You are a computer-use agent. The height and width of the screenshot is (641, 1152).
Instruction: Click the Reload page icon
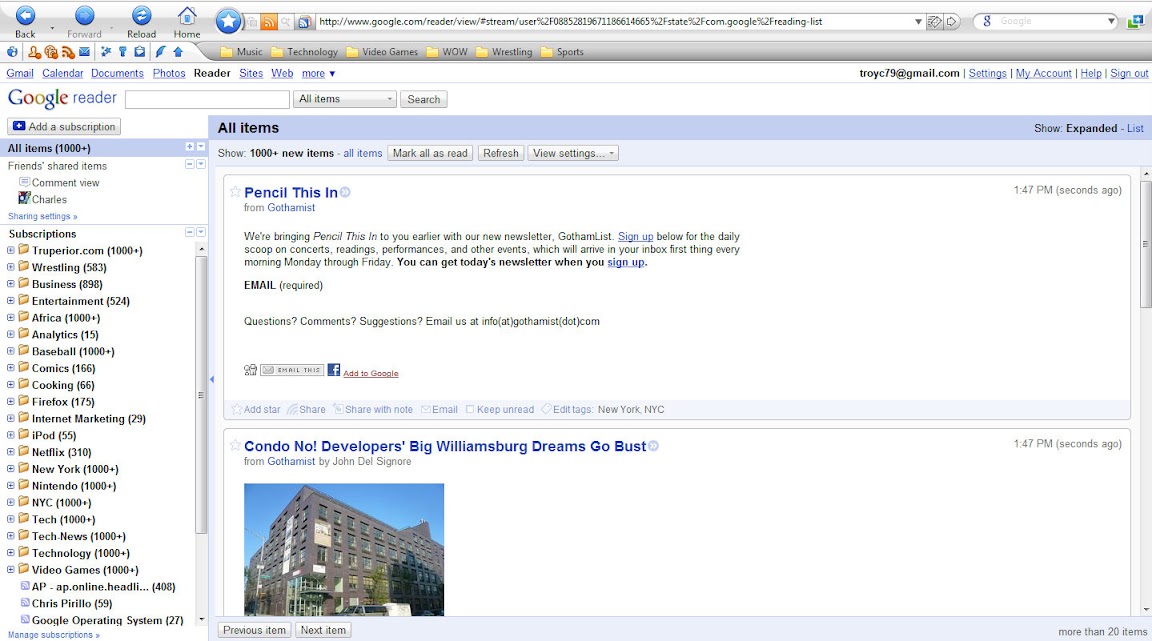tap(141, 15)
